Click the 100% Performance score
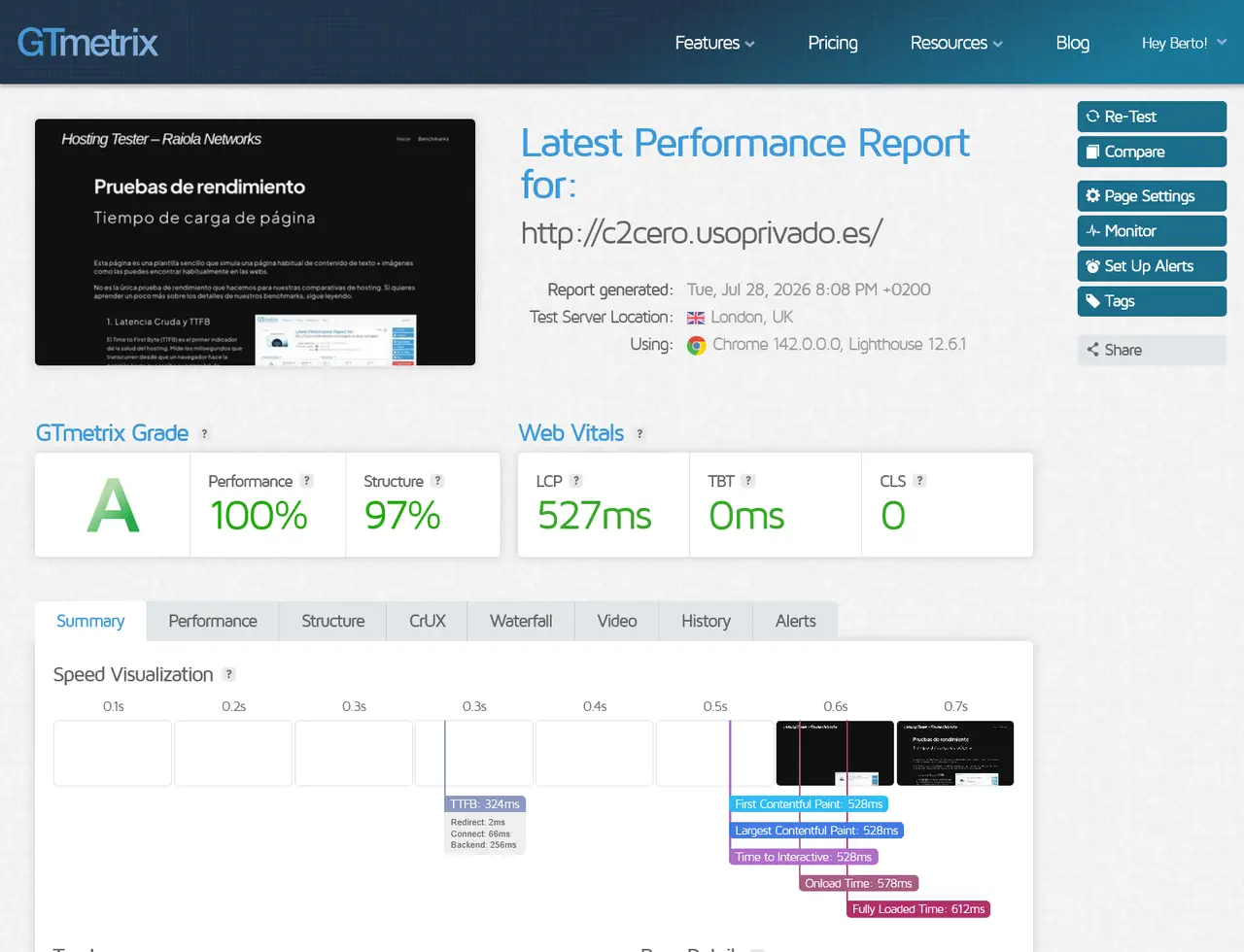The width and height of the screenshot is (1244, 952). click(x=259, y=516)
